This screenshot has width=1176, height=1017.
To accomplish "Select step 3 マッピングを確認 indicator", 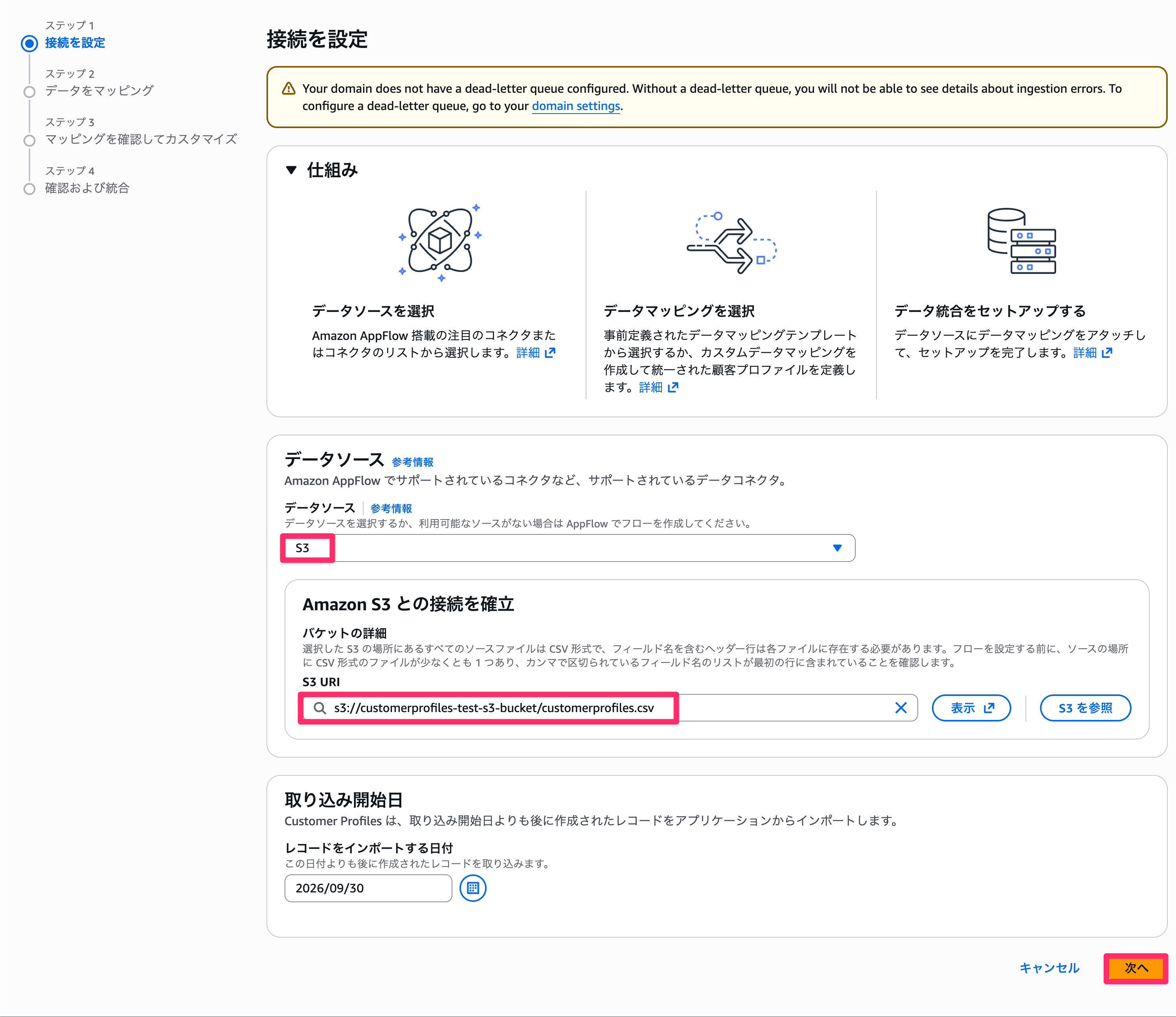I will click(29, 140).
